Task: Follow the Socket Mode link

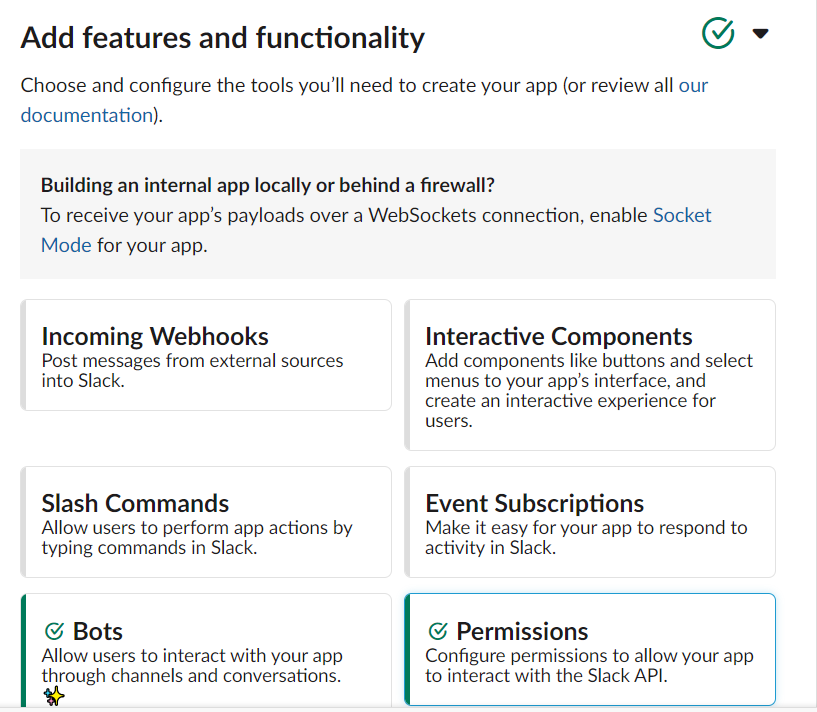Action: [681, 215]
